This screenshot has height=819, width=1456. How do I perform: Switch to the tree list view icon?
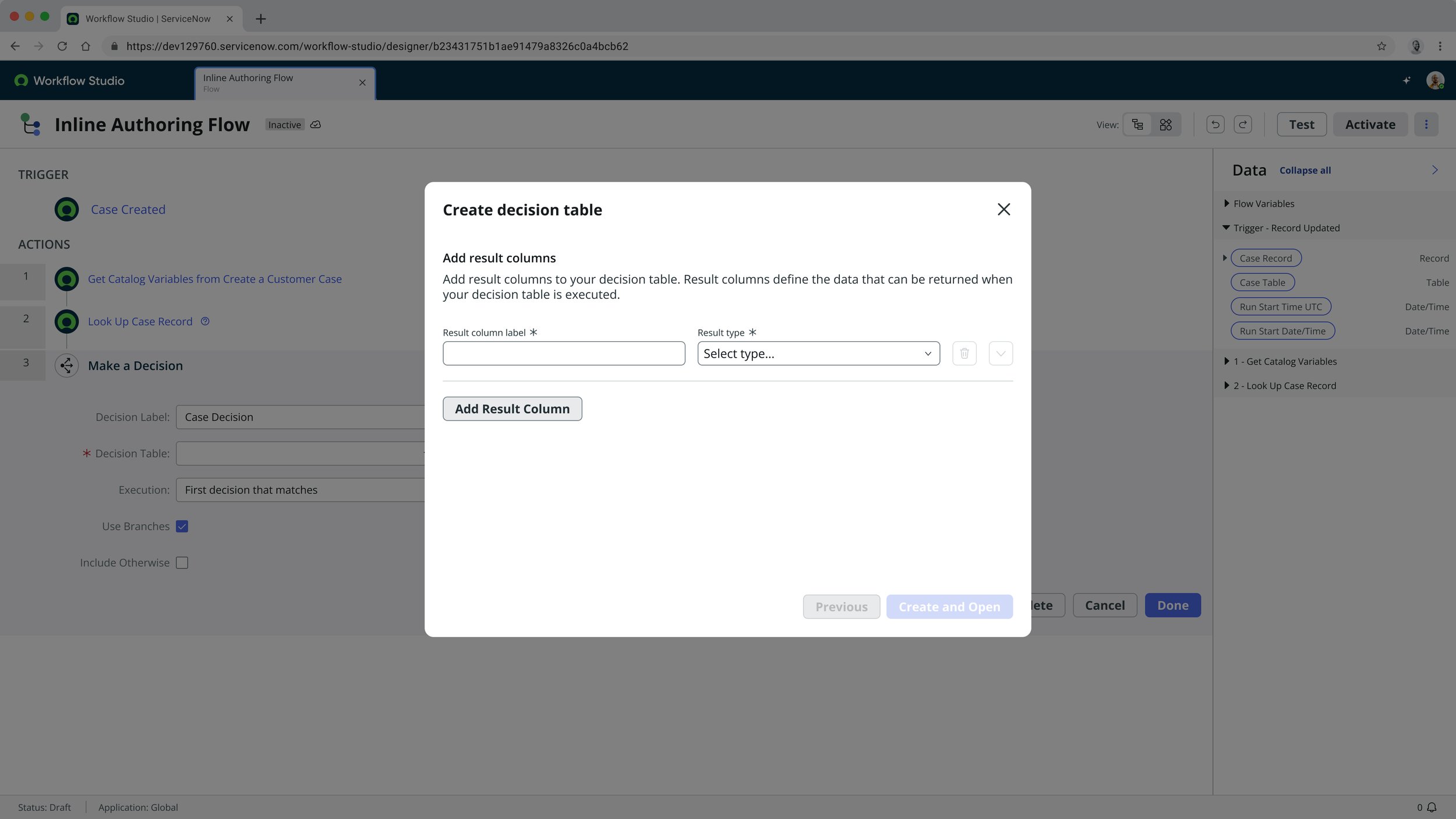(x=1137, y=125)
